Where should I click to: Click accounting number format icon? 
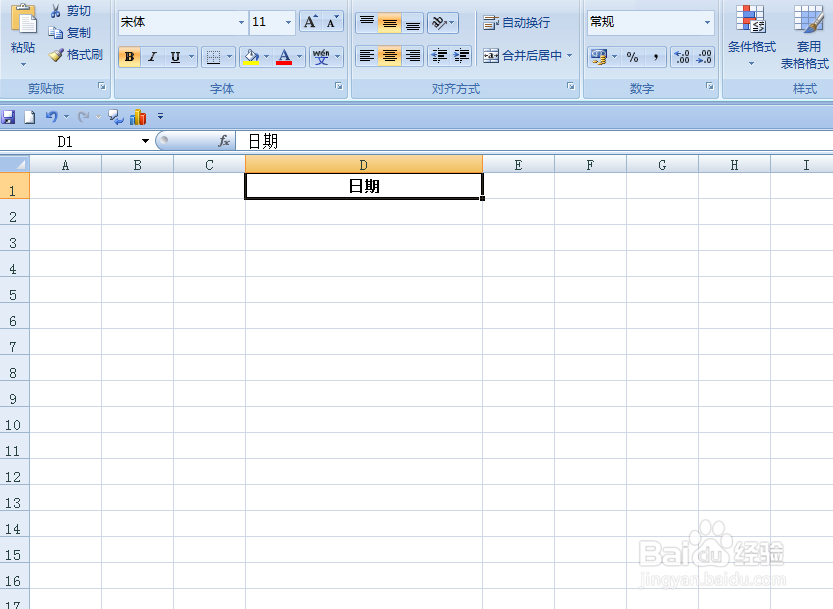click(x=599, y=57)
